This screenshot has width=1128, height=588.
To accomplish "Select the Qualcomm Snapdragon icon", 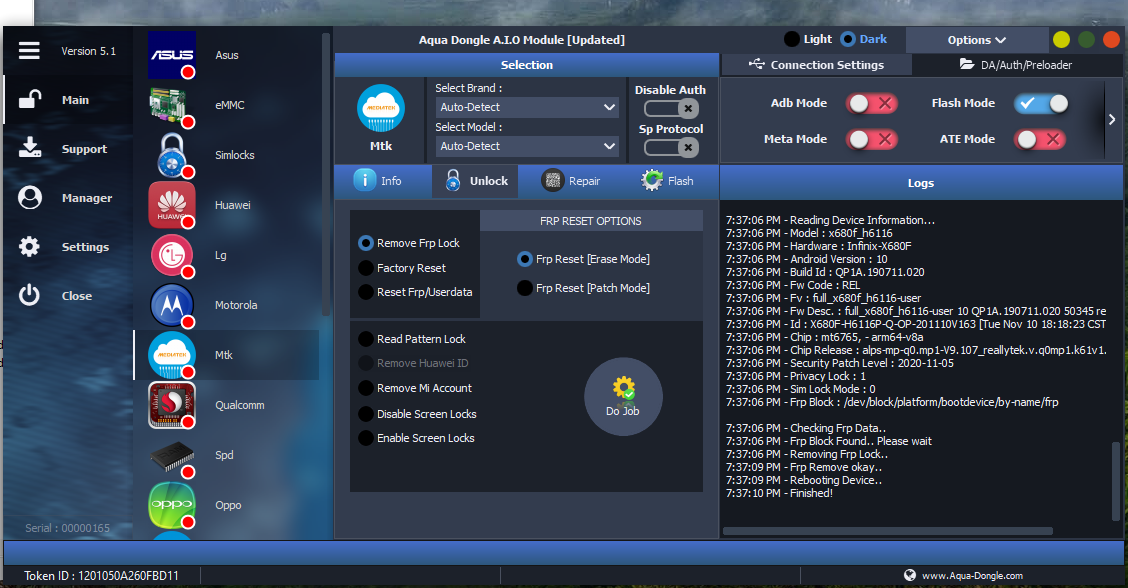I will coord(172,405).
